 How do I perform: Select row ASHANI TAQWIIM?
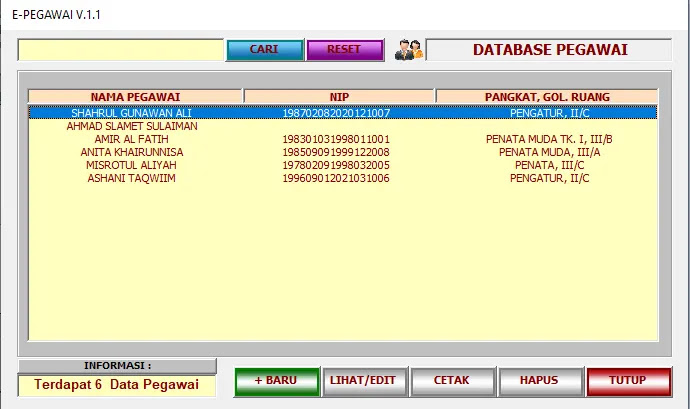(x=343, y=178)
